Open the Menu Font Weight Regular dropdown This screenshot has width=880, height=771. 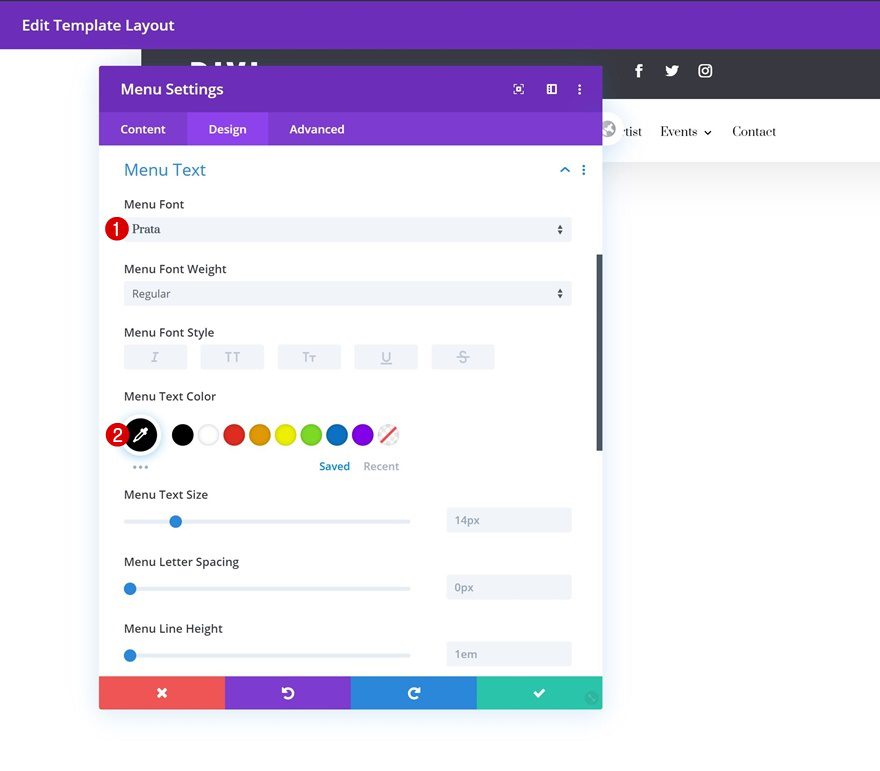348,293
